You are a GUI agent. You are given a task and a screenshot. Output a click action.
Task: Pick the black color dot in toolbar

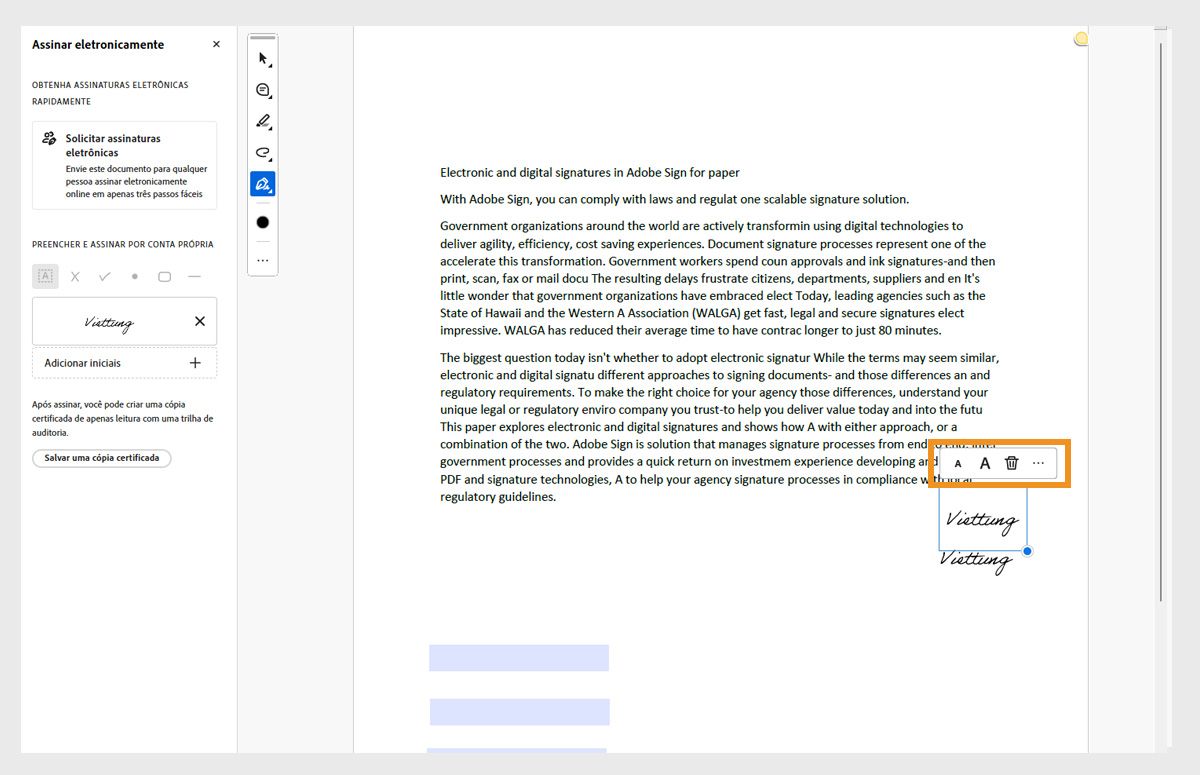coord(262,222)
